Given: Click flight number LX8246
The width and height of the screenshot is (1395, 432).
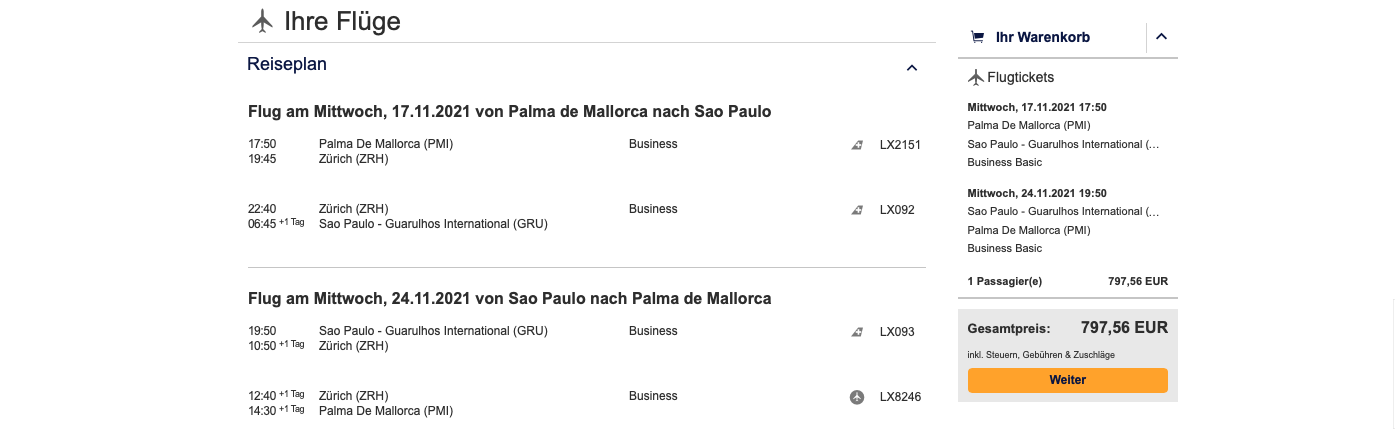Looking at the screenshot, I should [x=899, y=397].
